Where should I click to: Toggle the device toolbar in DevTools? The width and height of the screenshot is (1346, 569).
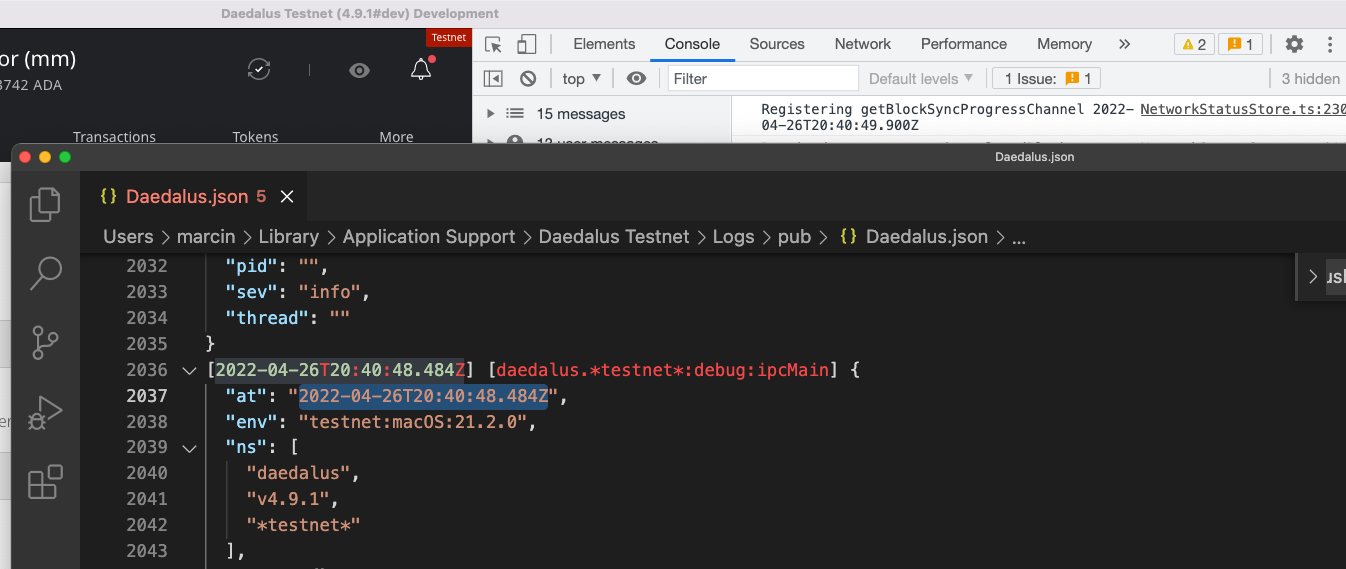526,44
